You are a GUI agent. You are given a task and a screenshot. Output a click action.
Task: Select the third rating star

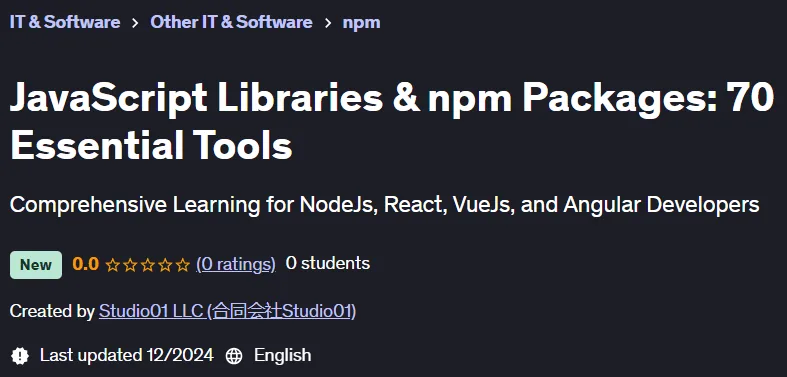pyautogui.click(x=148, y=265)
